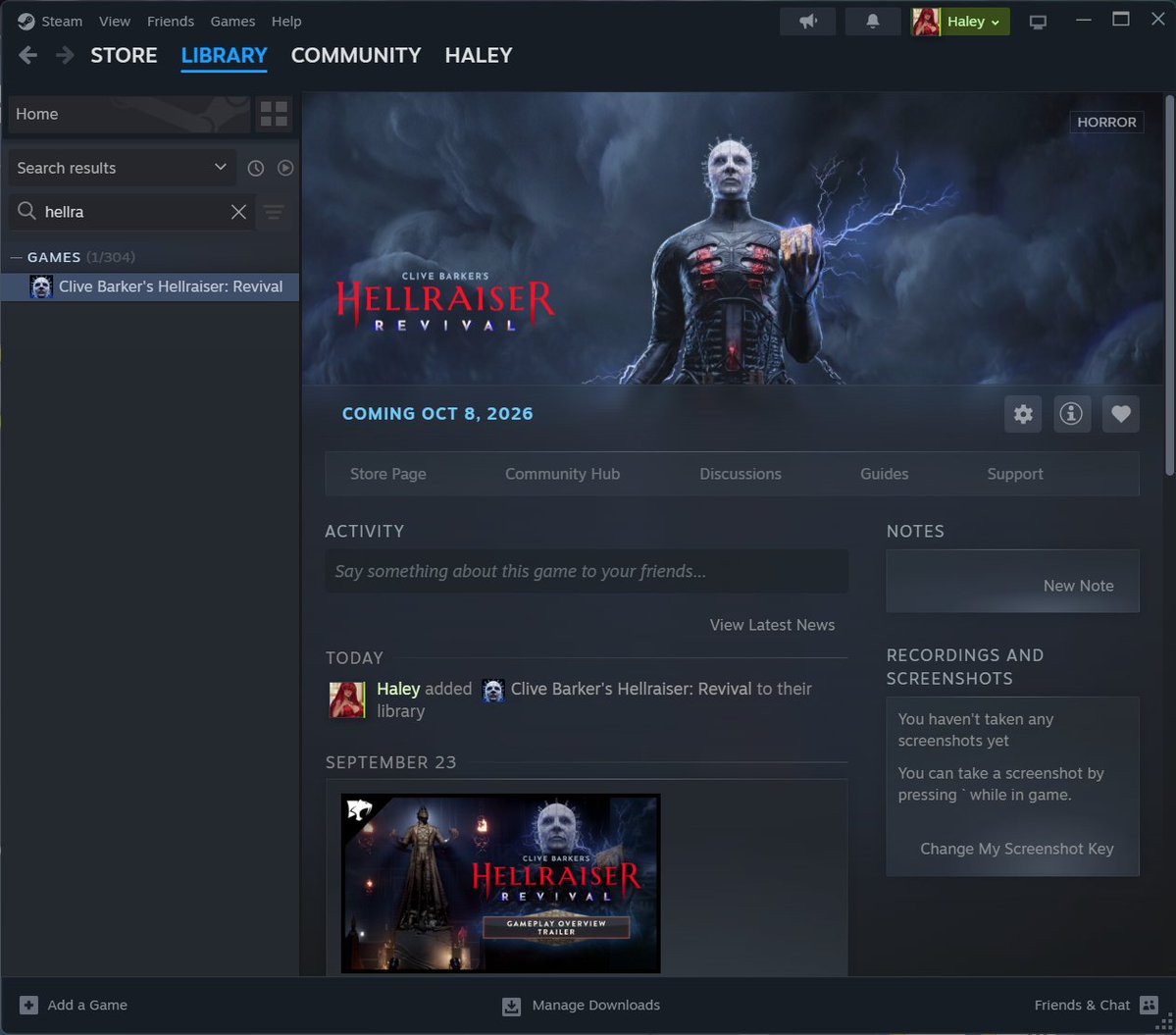The image size is (1176, 1035).
Task: Click the Hellraiser icon in the activity entry
Action: point(492,690)
